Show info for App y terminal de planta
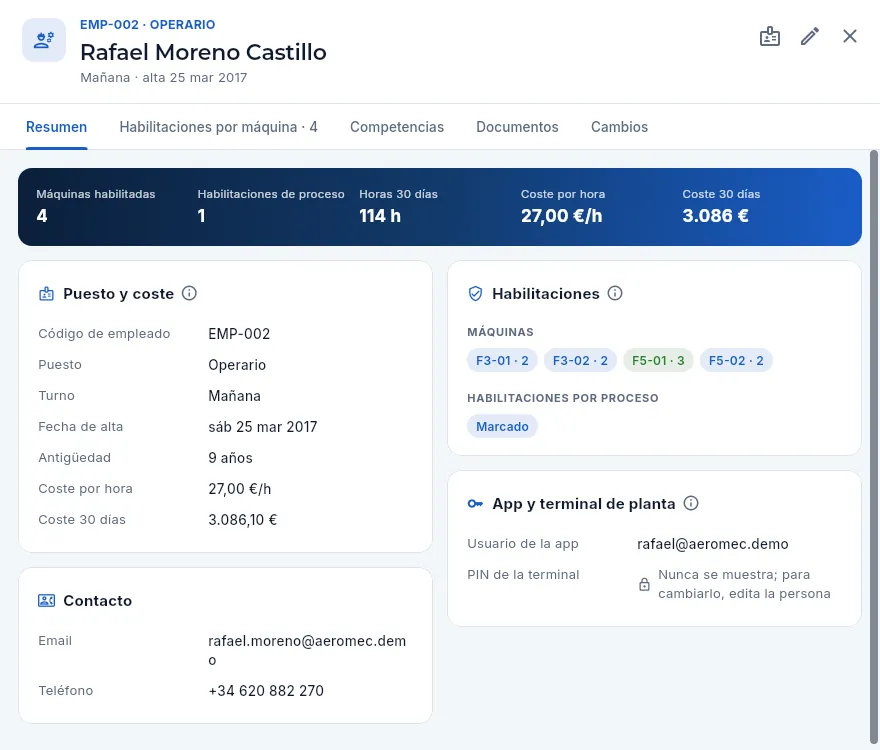The image size is (880, 750). click(691, 504)
